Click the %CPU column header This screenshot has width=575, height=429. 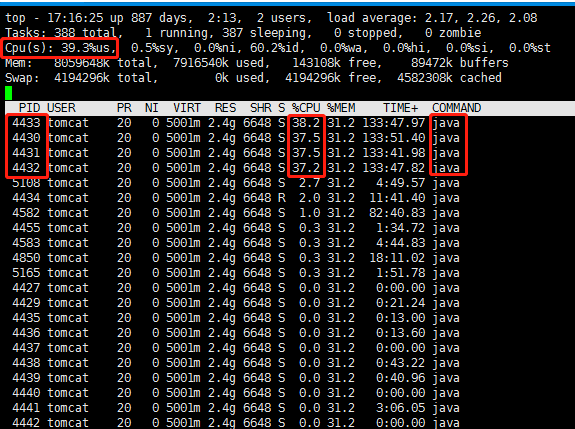click(x=306, y=108)
